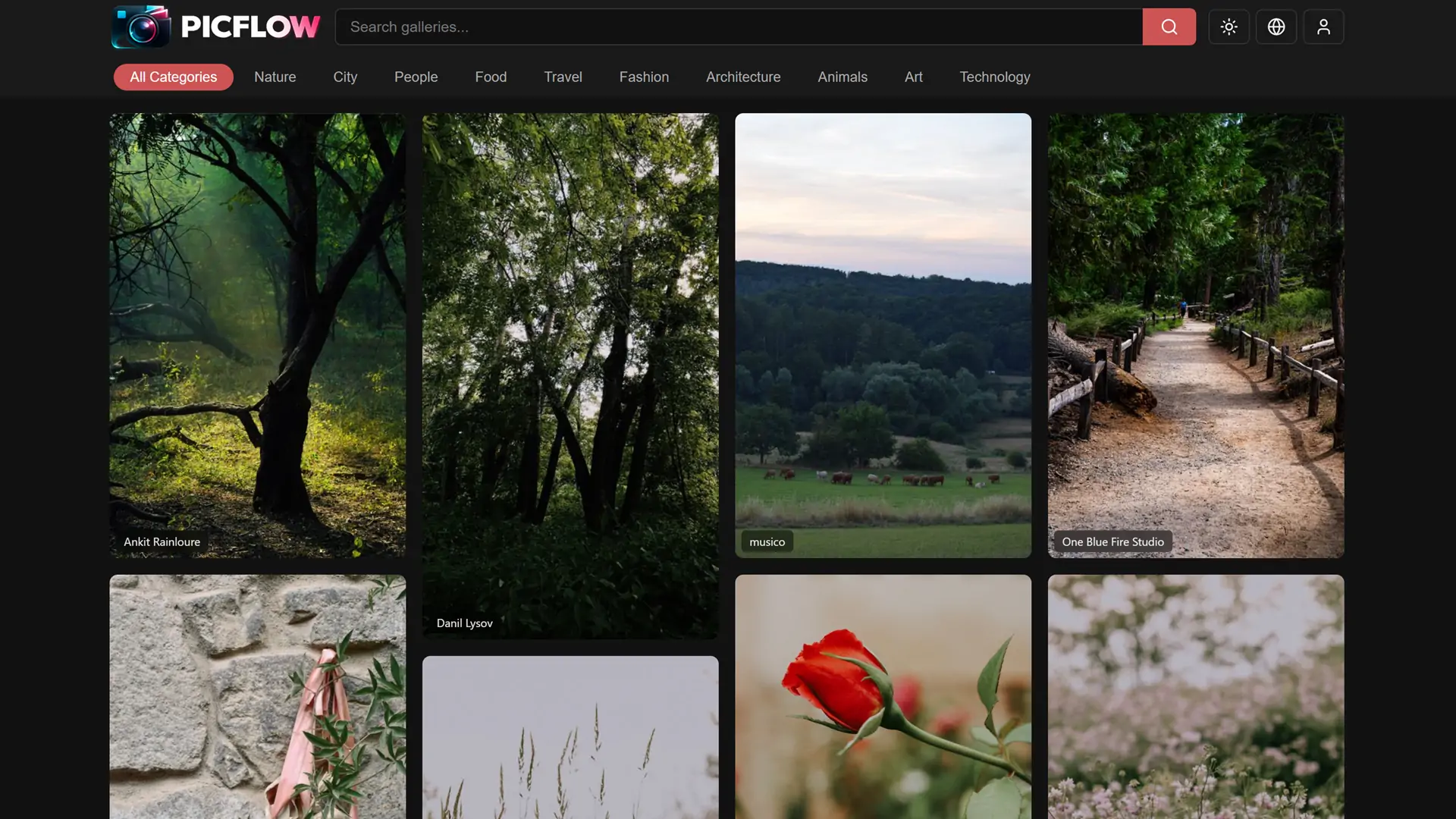1456x819 pixels.
Task: Open musico's pasture landscape photo
Action: click(883, 335)
